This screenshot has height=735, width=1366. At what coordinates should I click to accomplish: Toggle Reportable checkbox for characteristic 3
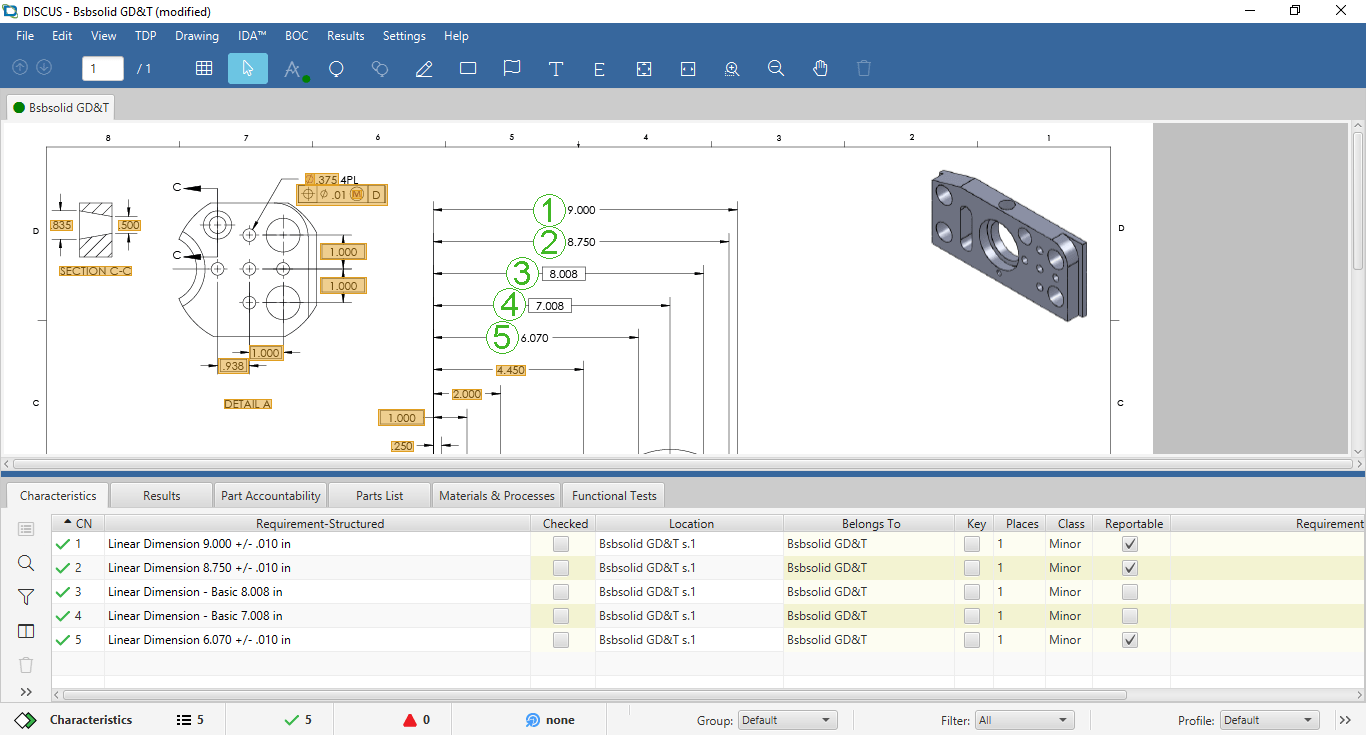pos(1130,592)
